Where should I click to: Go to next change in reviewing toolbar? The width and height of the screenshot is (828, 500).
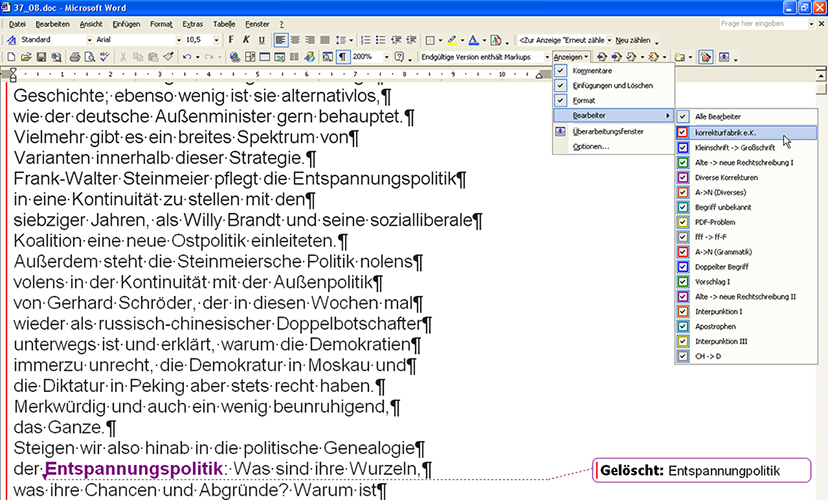point(616,56)
